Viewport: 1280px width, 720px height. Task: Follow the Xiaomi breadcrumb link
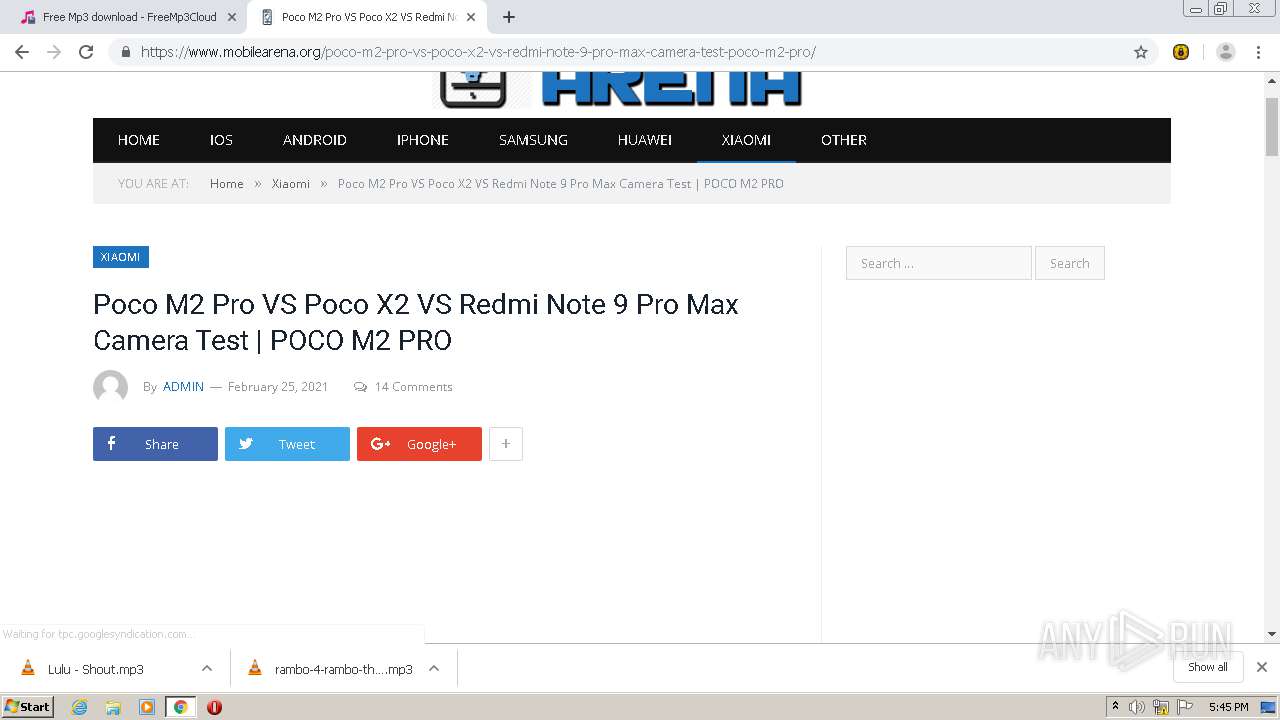pyautogui.click(x=291, y=184)
